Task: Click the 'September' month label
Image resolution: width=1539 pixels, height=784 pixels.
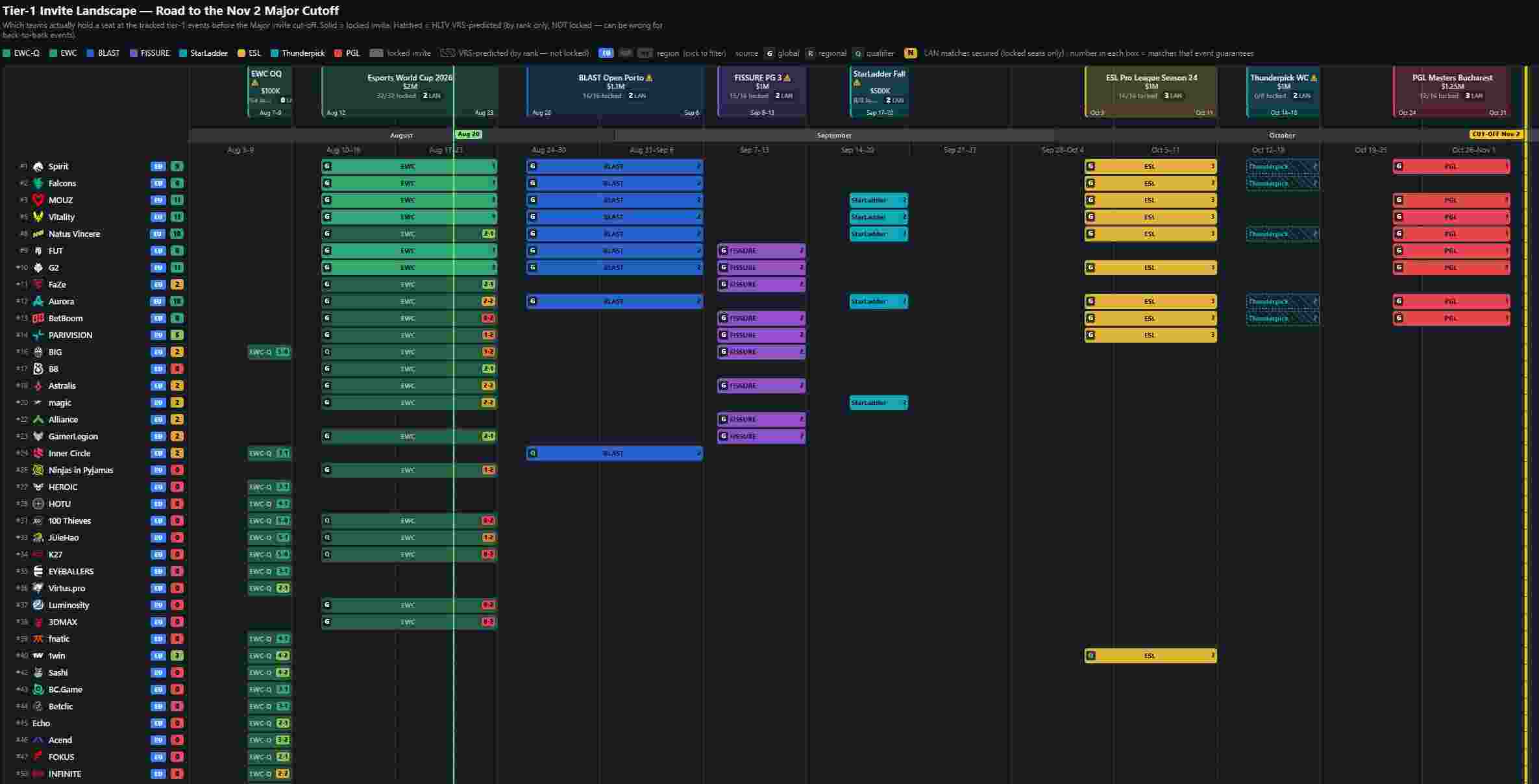Action: (834, 136)
